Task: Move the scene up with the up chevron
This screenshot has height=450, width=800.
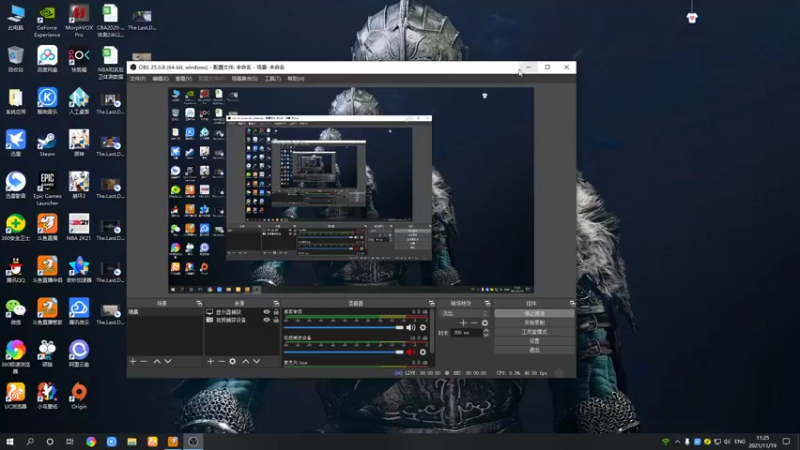Action: (157, 361)
